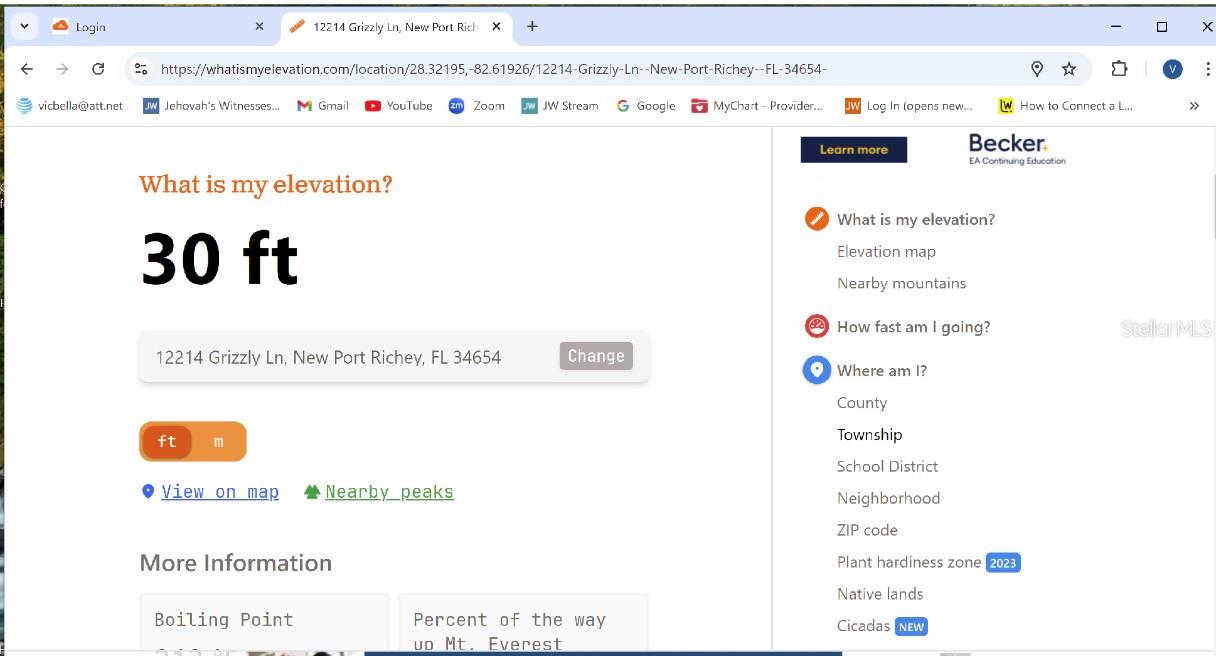Open the tab search dropdown arrow
1216x656 pixels.
coord(23,26)
